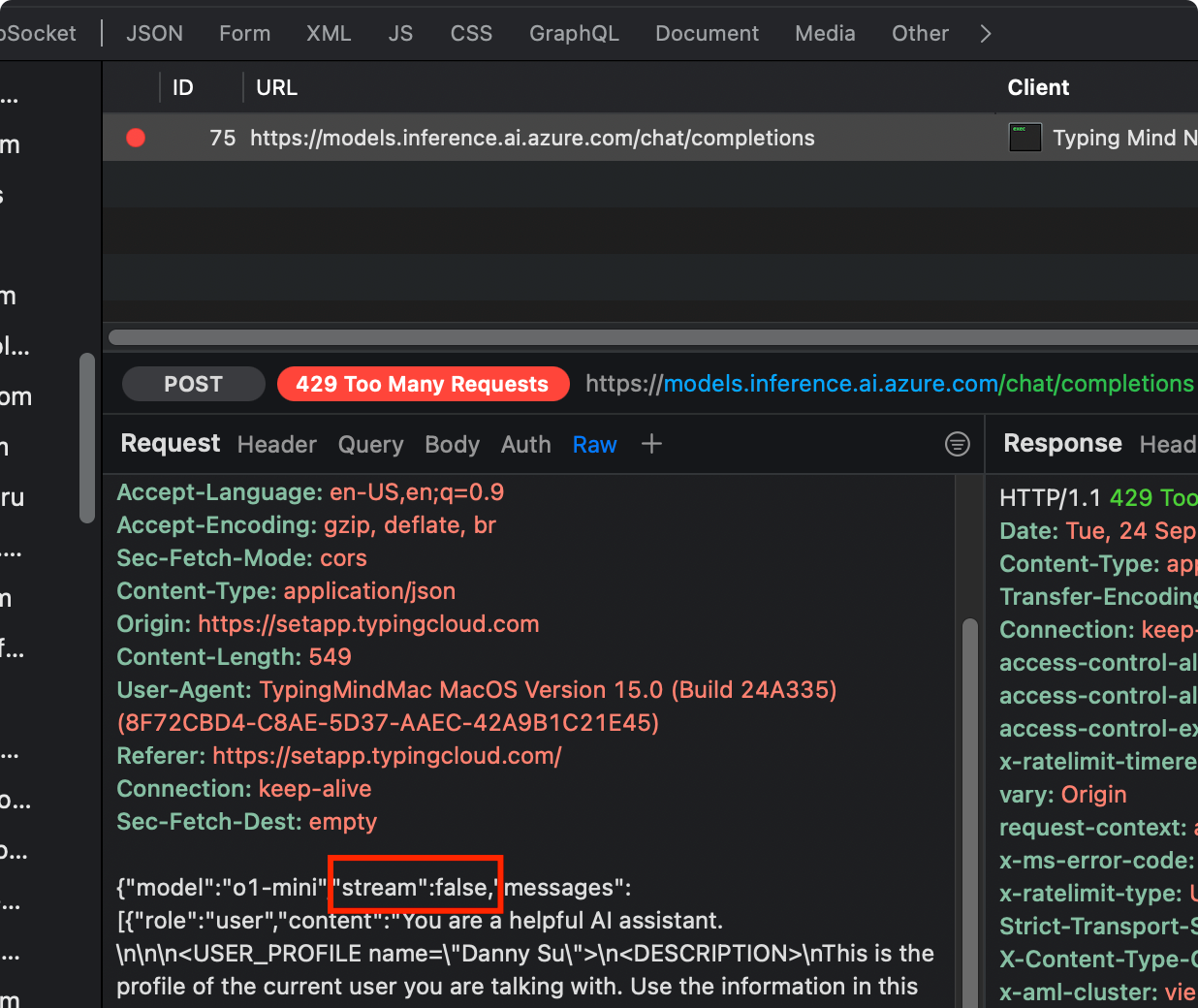Click the Connection: keep-alive request line
1198x1008 pixels.
coord(244,789)
